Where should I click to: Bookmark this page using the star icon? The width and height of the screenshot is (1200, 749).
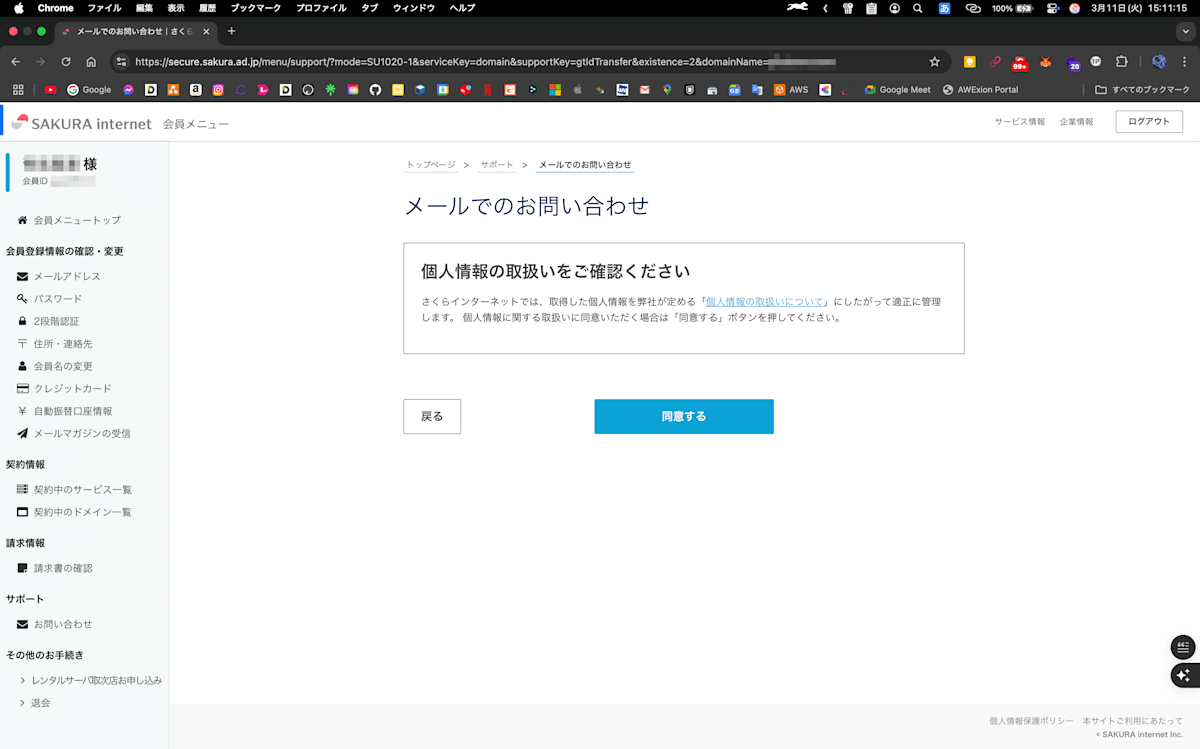click(x=934, y=61)
